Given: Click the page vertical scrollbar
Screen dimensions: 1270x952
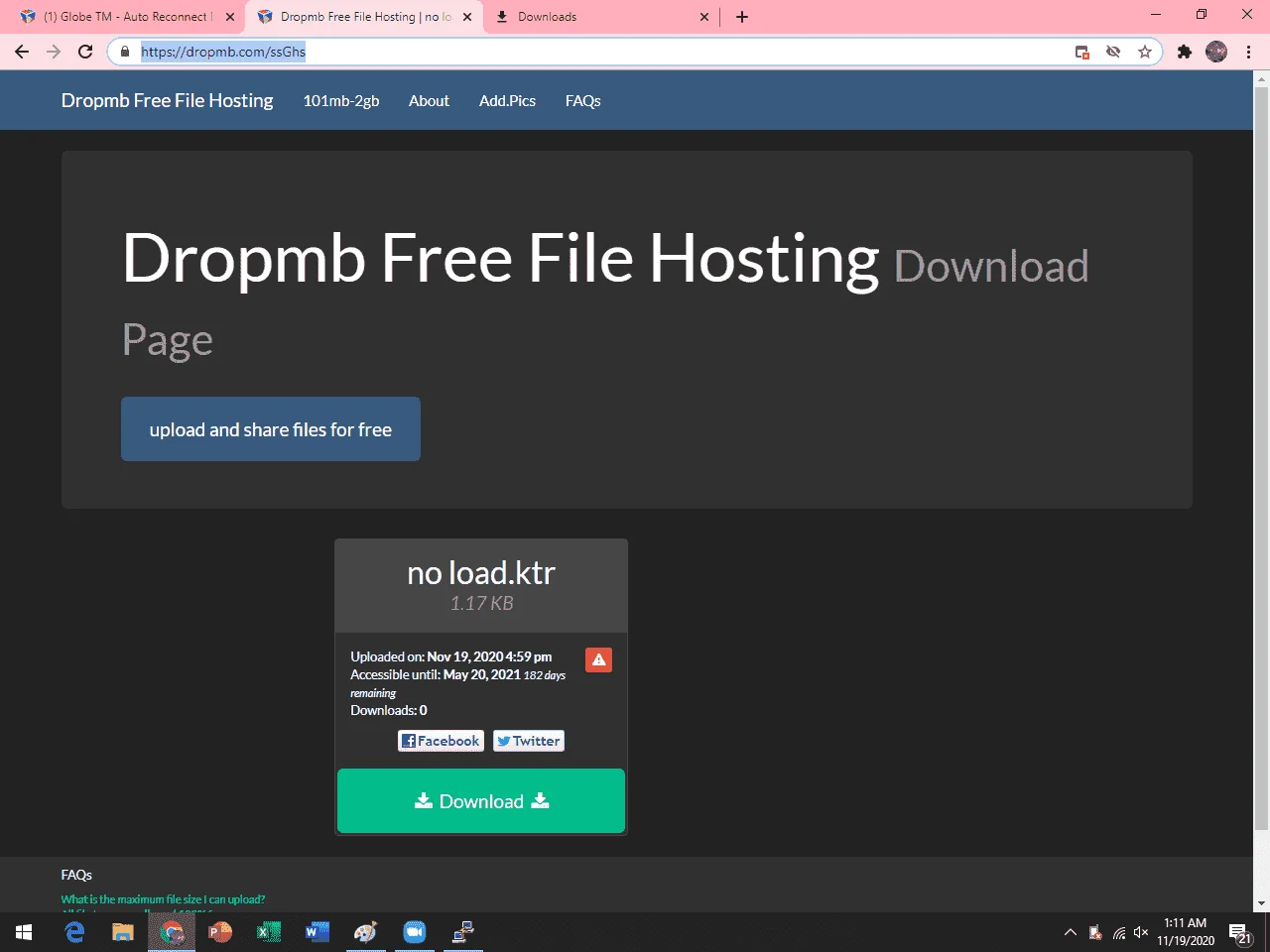Looking at the screenshot, I should coord(1261,456).
